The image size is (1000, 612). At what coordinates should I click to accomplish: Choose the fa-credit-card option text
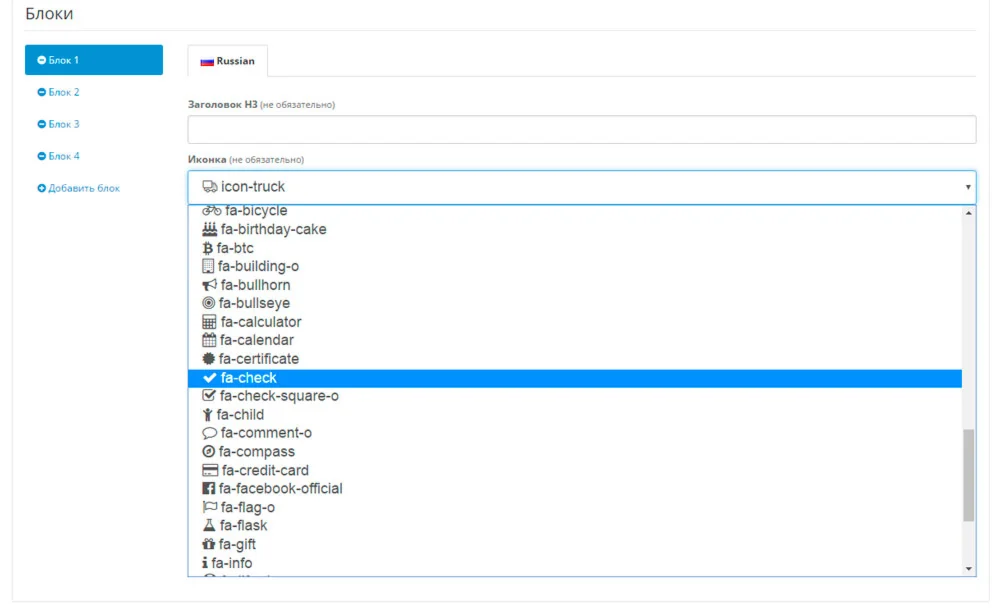click(x=265, y=470)
